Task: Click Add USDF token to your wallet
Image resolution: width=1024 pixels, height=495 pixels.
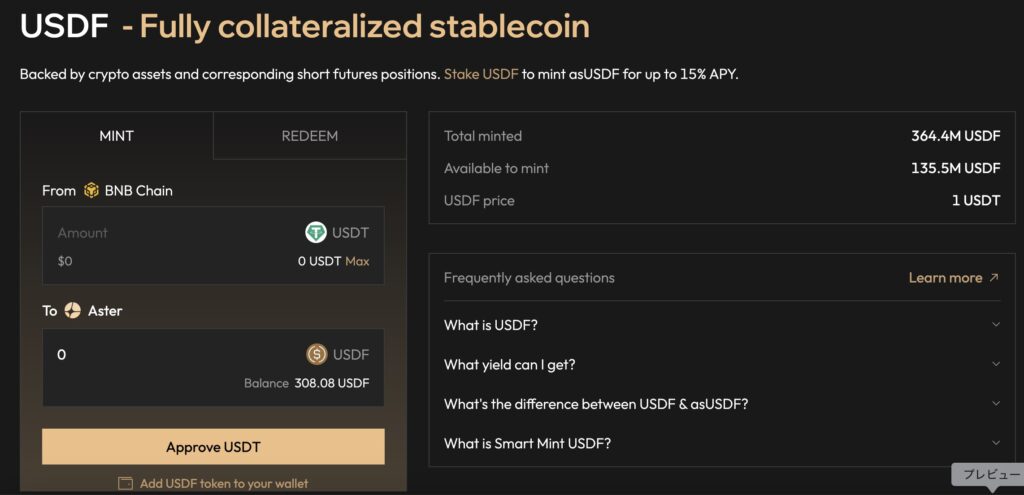Action: tap(224, 484)
